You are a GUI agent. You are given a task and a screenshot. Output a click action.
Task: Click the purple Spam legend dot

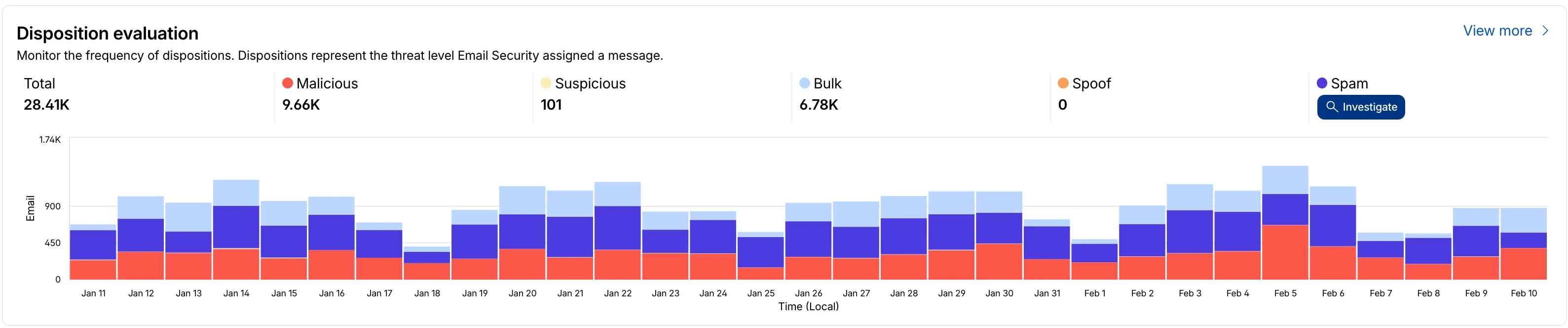coord(1321,83)
